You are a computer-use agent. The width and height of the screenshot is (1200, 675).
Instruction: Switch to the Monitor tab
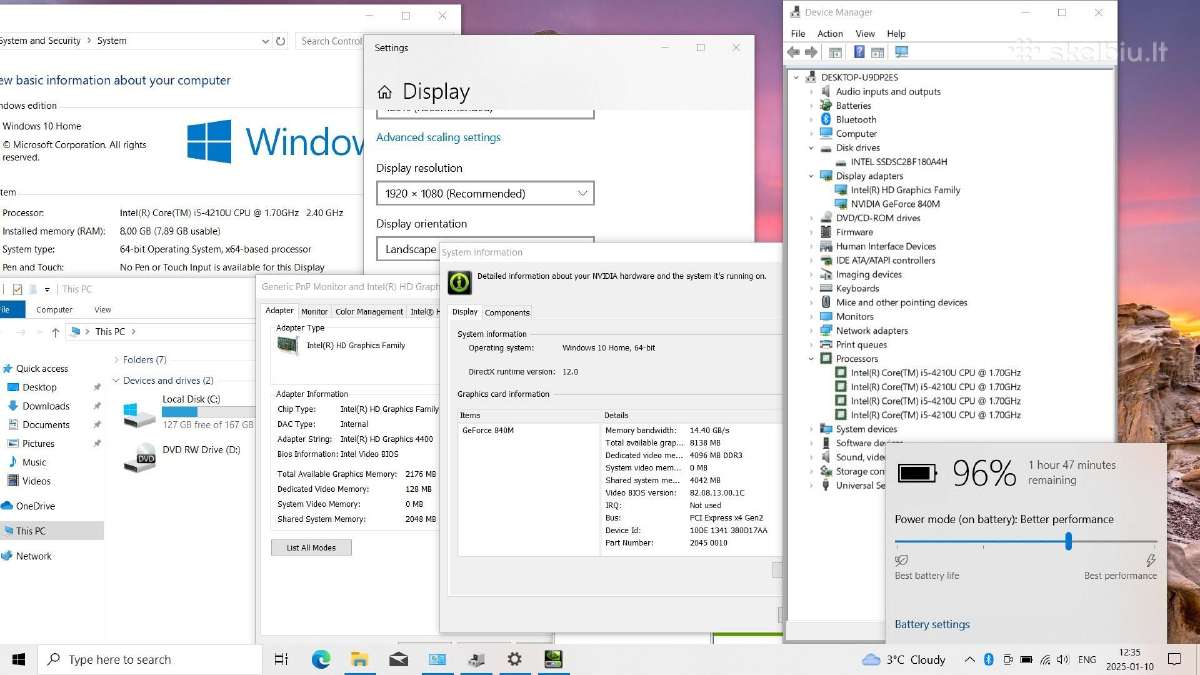[x=314, y=311]
